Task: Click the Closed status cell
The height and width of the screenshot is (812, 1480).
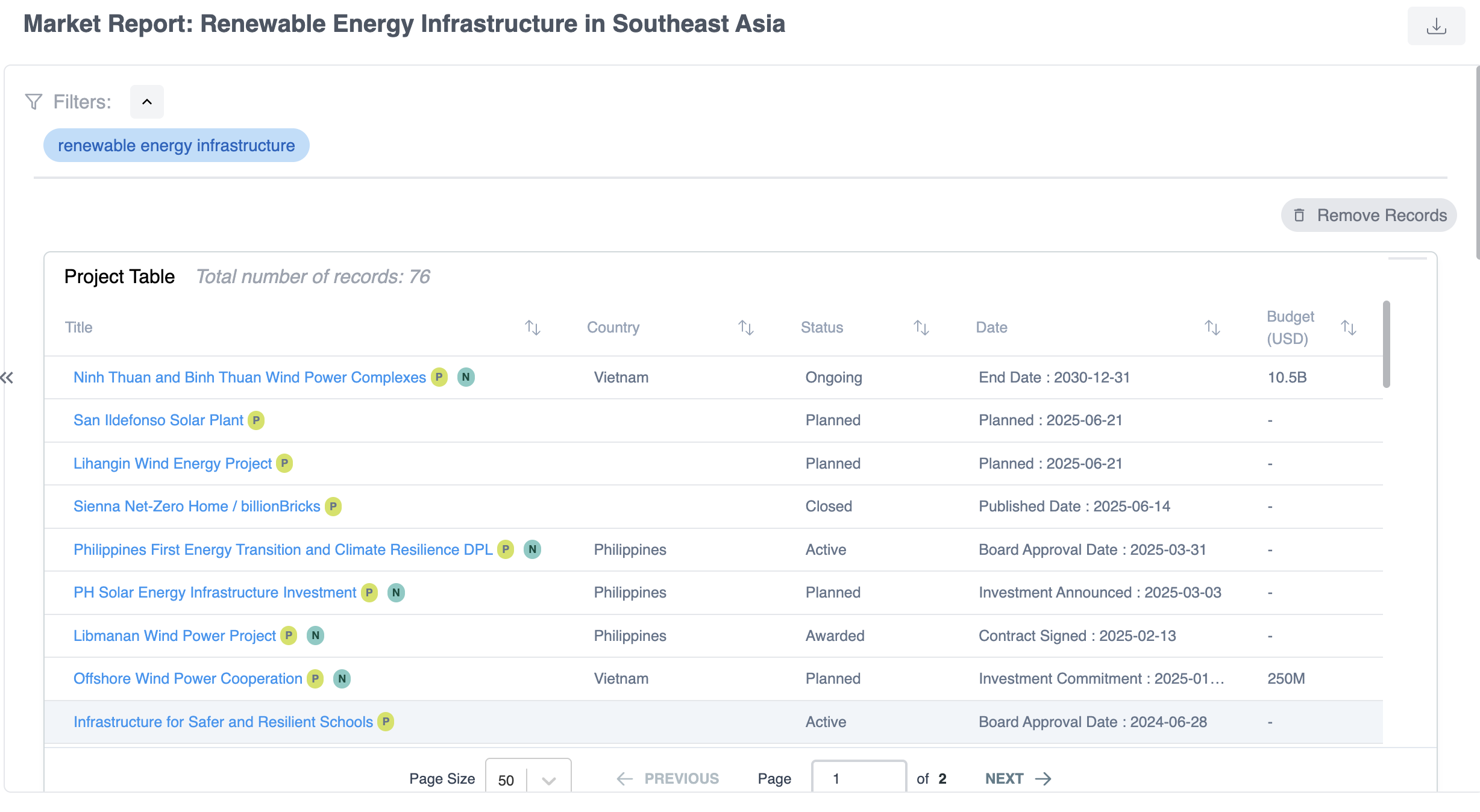Action: 829,506
